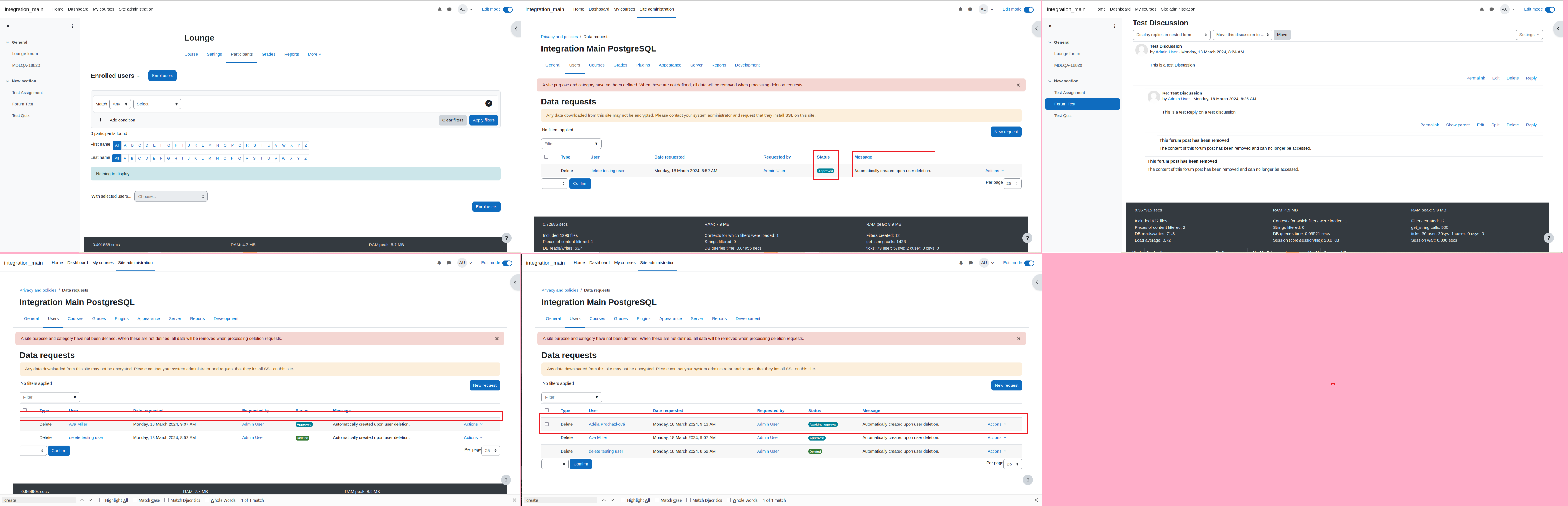
Task: Click the Move button on Test Discussion
Action: [1282, 35]
